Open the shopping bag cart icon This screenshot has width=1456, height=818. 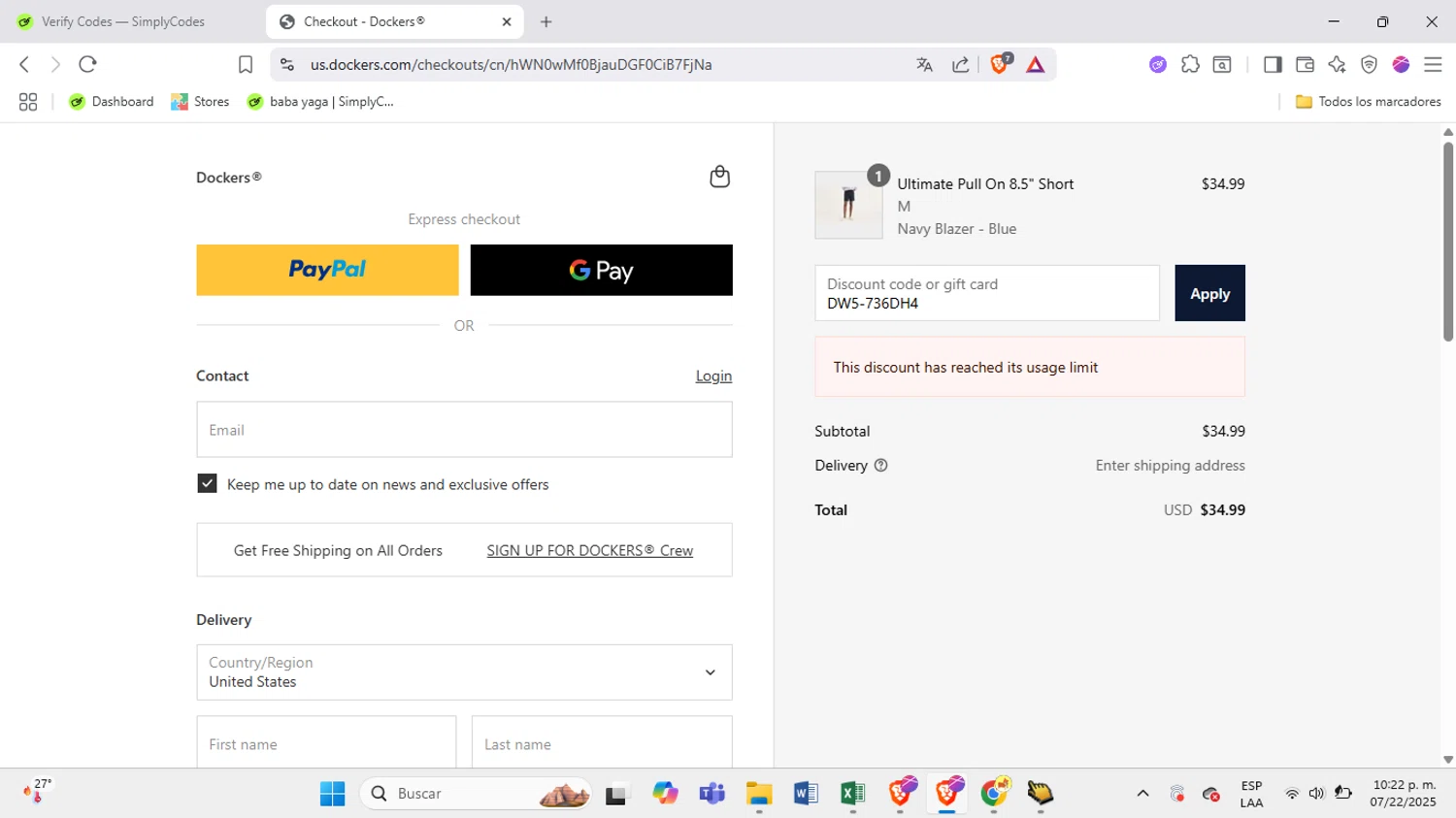pyautogui.click(x=719, y=177)
